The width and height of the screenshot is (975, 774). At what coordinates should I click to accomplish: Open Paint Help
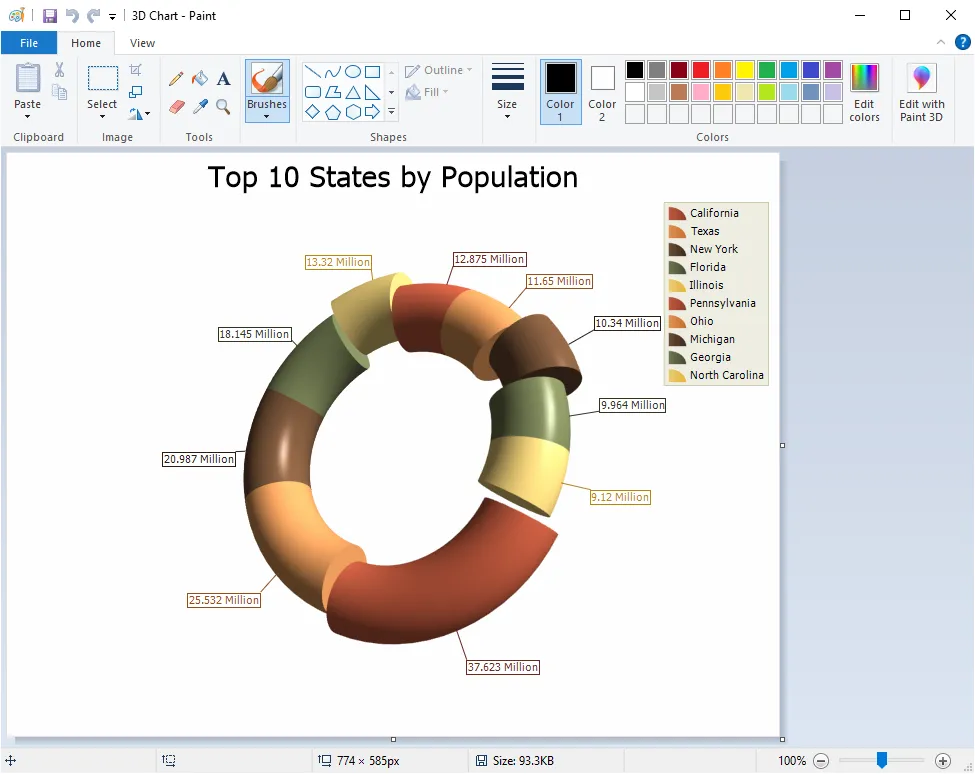click(x=962, y=43)
